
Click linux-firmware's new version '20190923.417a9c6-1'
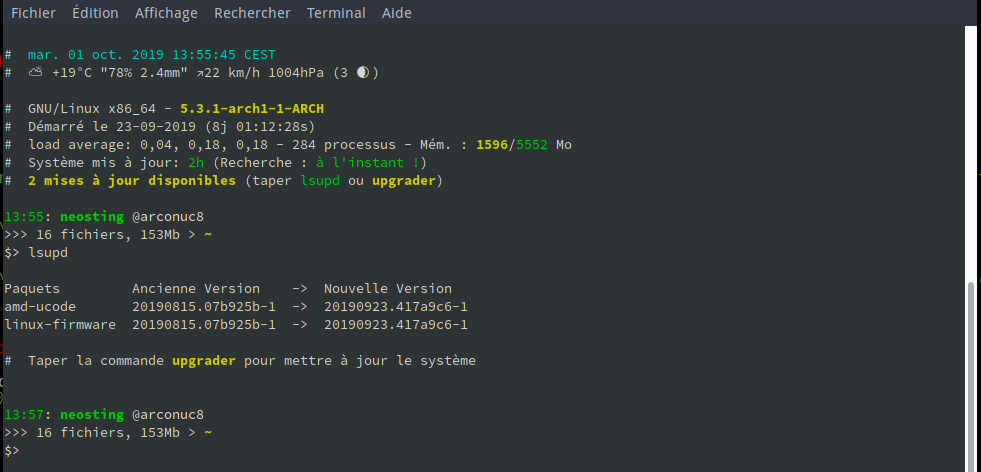coord(396,325)
